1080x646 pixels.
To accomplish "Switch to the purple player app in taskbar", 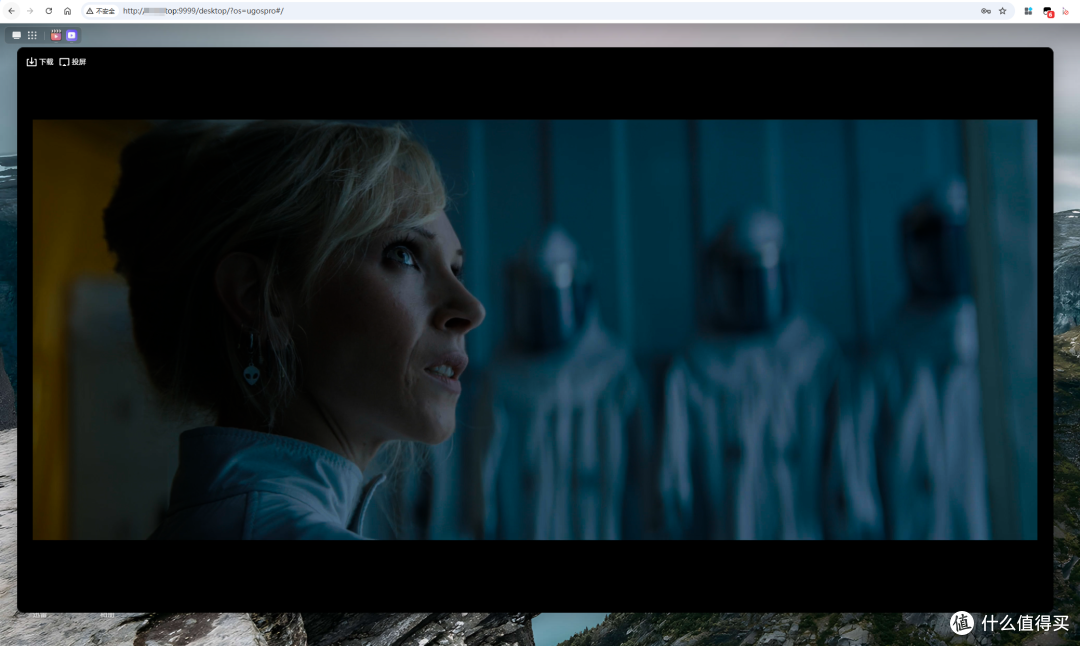I will coord(72,35).
